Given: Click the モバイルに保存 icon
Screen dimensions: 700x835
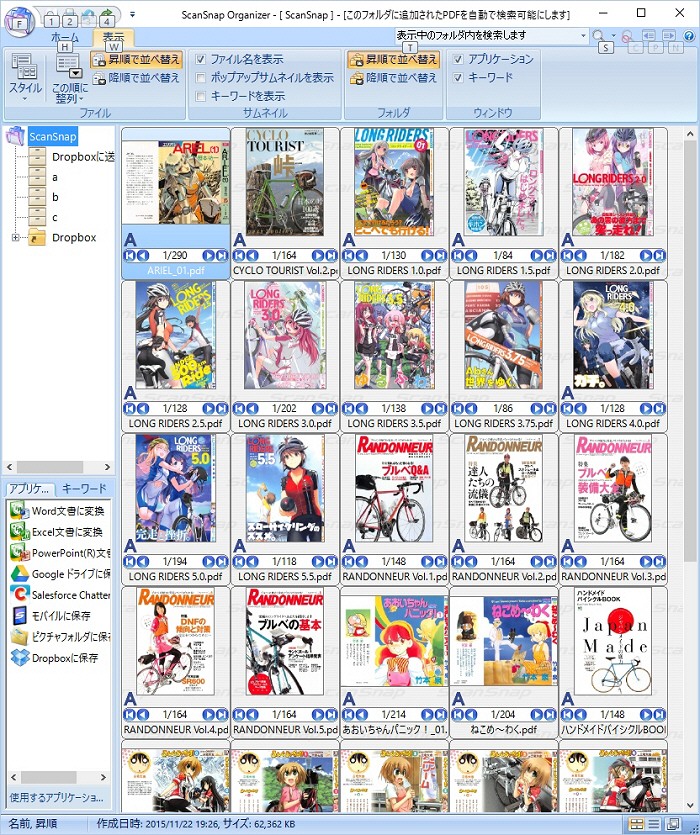Looking at the screenshot, I should click(x=19, y=616).
